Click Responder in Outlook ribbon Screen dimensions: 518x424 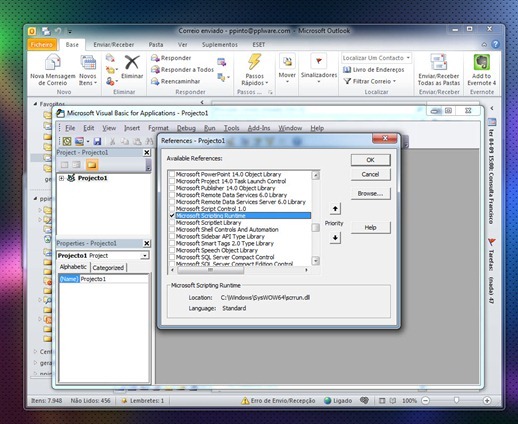pyautogui.click(x=171, y=58)
